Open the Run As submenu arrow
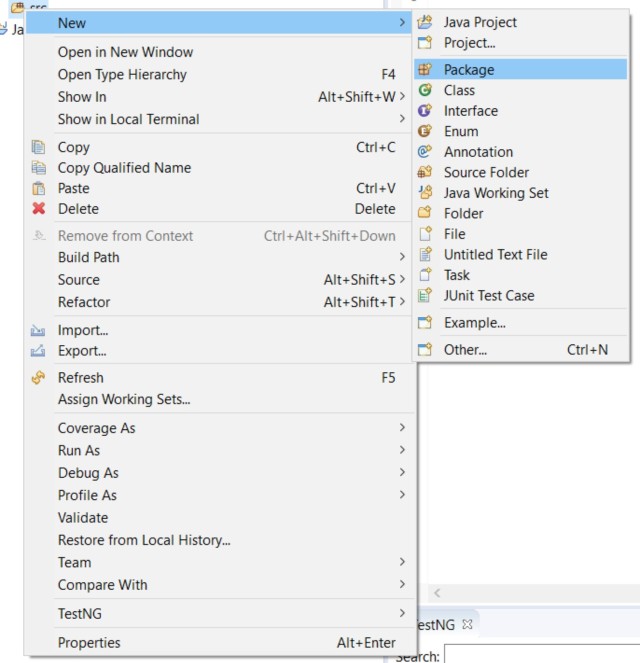Image resolution: width=640 pixels, height=663 pixels. (402, 451)
